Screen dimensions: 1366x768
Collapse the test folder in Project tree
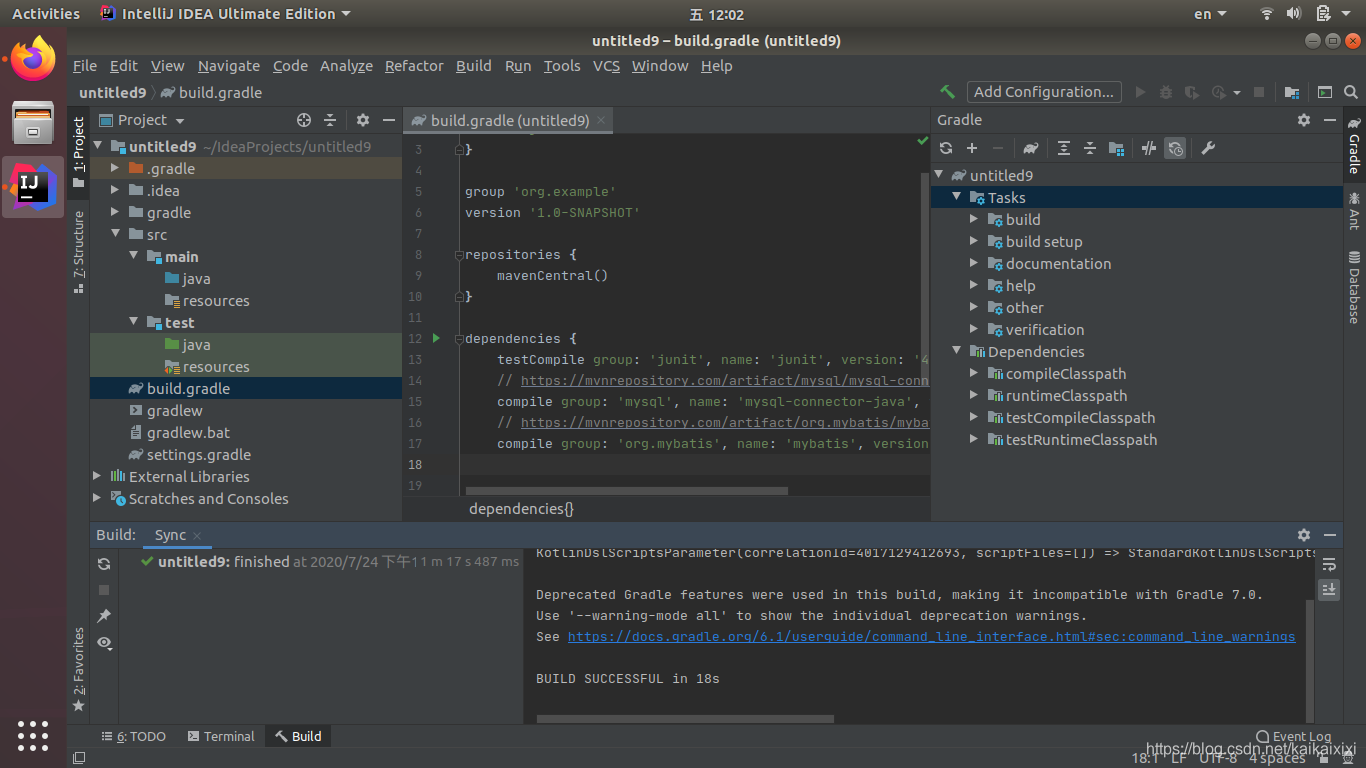tap(134, 323)
